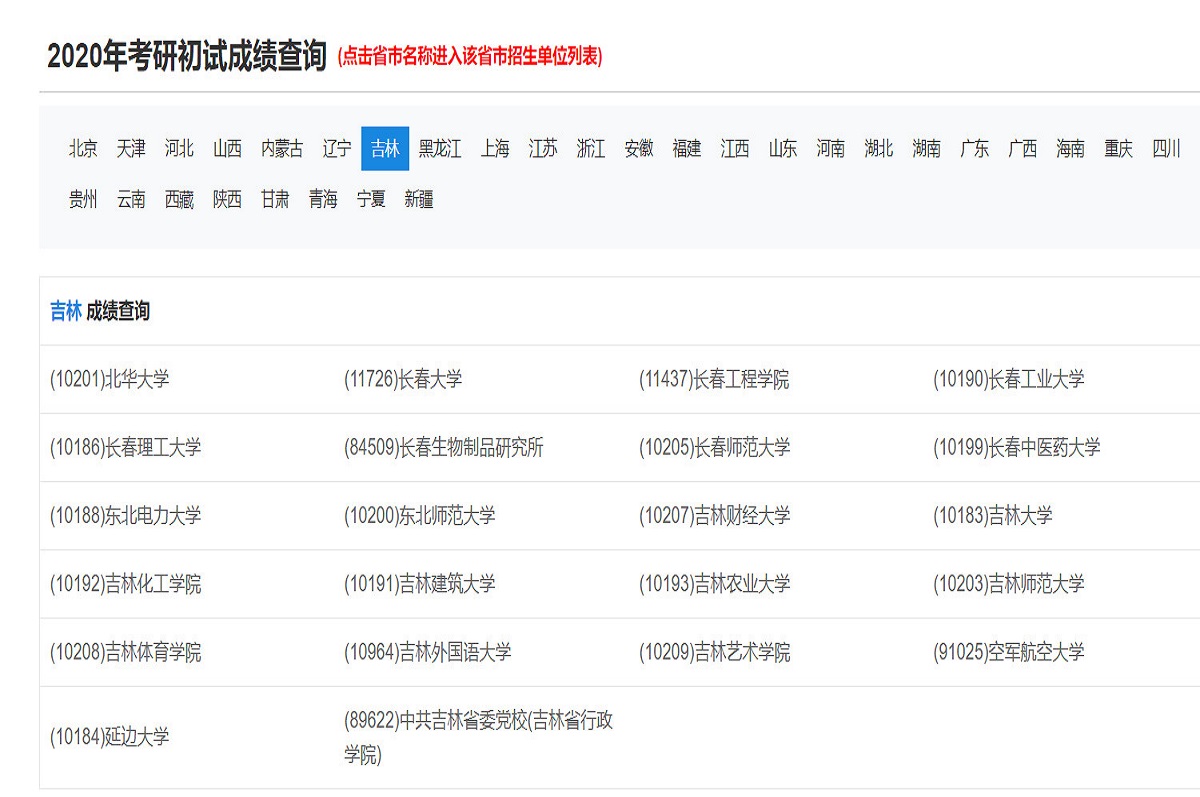Click the 辽宁 province tab

point(337,149)
